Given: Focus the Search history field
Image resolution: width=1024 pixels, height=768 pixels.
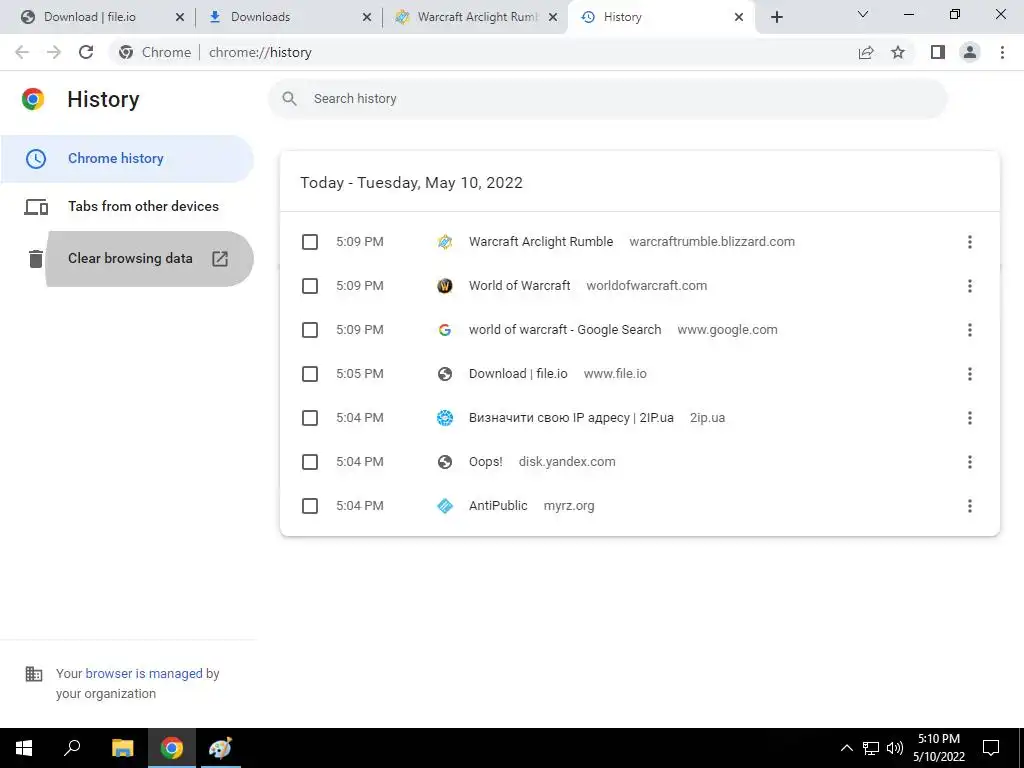Looking at the screenshot, I should [x=607, y=99].
